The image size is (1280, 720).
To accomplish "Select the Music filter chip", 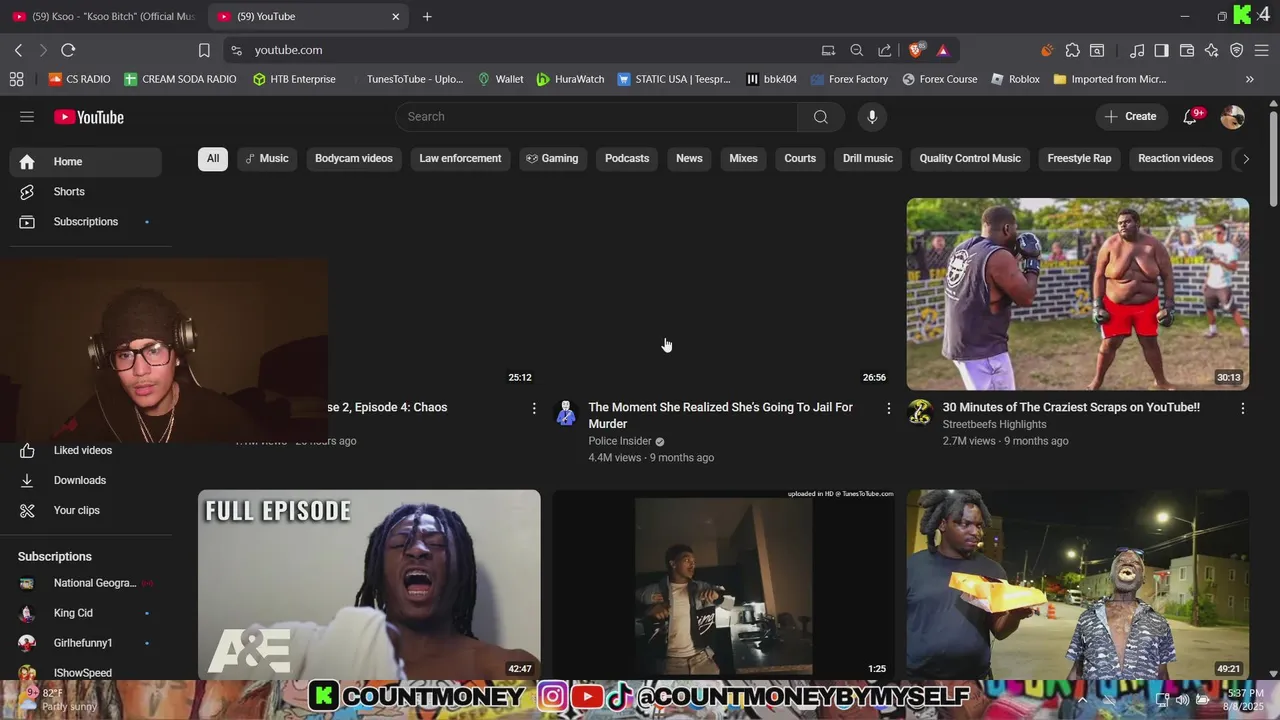I will click(x=267, y=159).
